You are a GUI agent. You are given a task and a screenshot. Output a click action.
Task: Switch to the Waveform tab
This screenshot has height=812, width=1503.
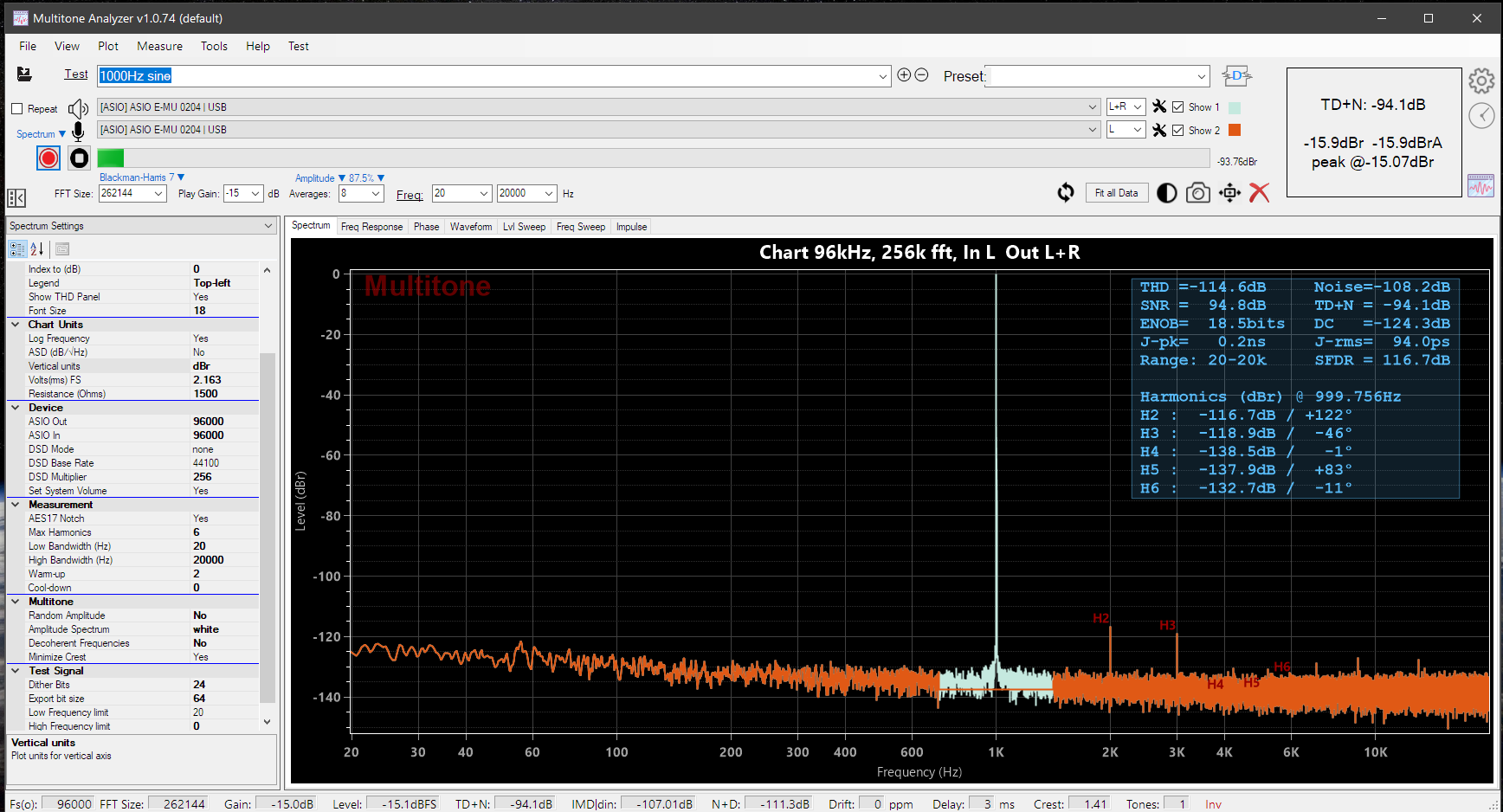(x=471, y=227)
